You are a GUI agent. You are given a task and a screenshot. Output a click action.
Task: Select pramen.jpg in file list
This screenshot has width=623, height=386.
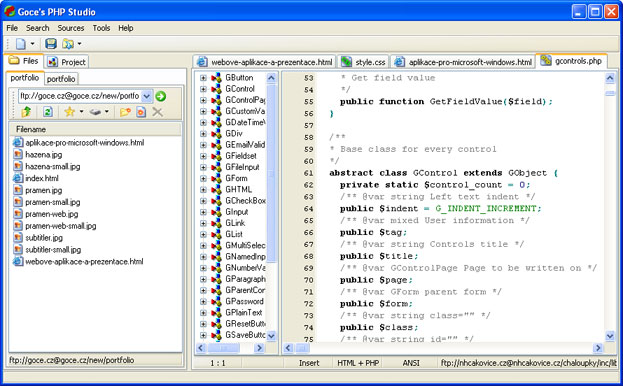tap(44, 190)
